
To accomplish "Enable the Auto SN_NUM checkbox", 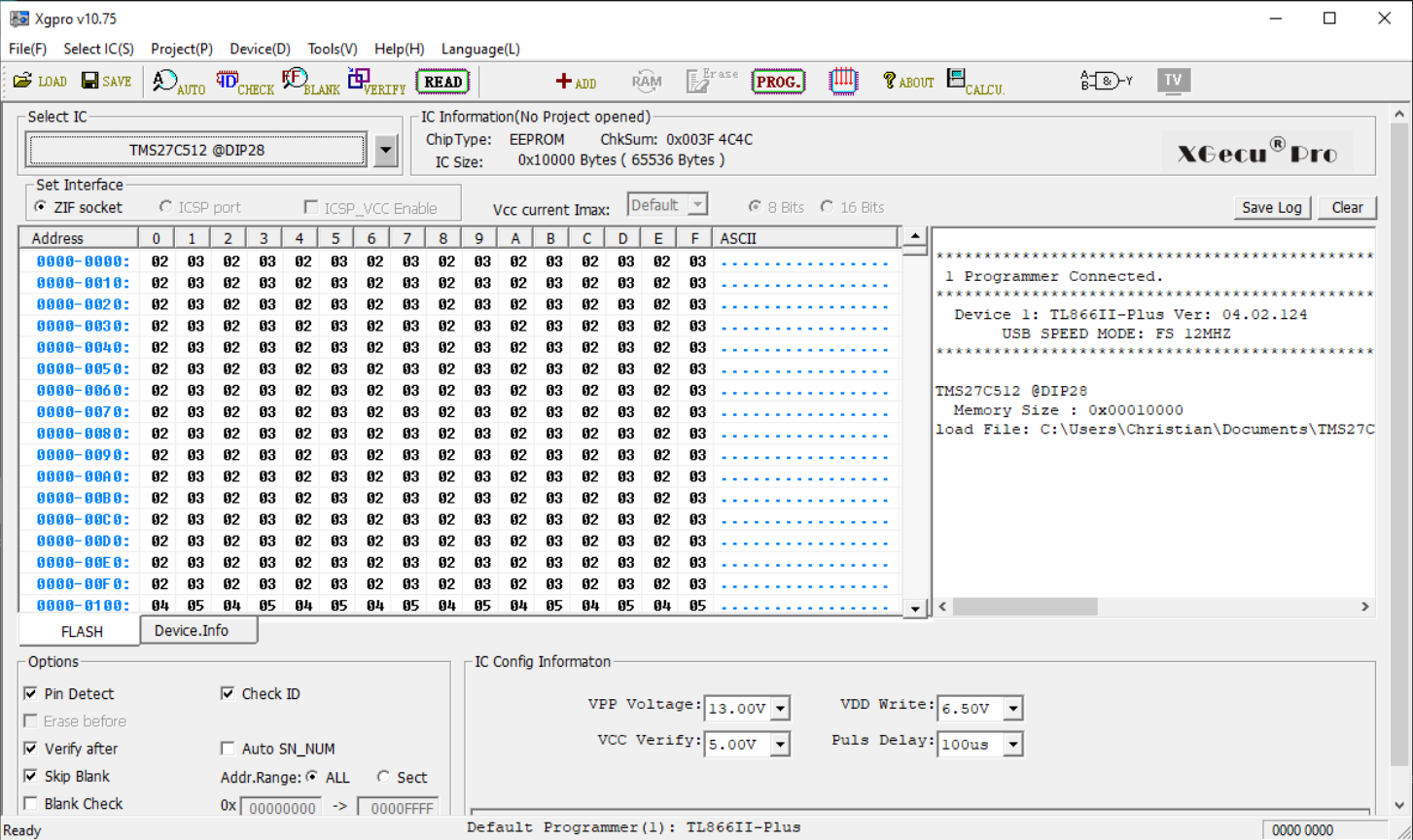I will point(228,749).
